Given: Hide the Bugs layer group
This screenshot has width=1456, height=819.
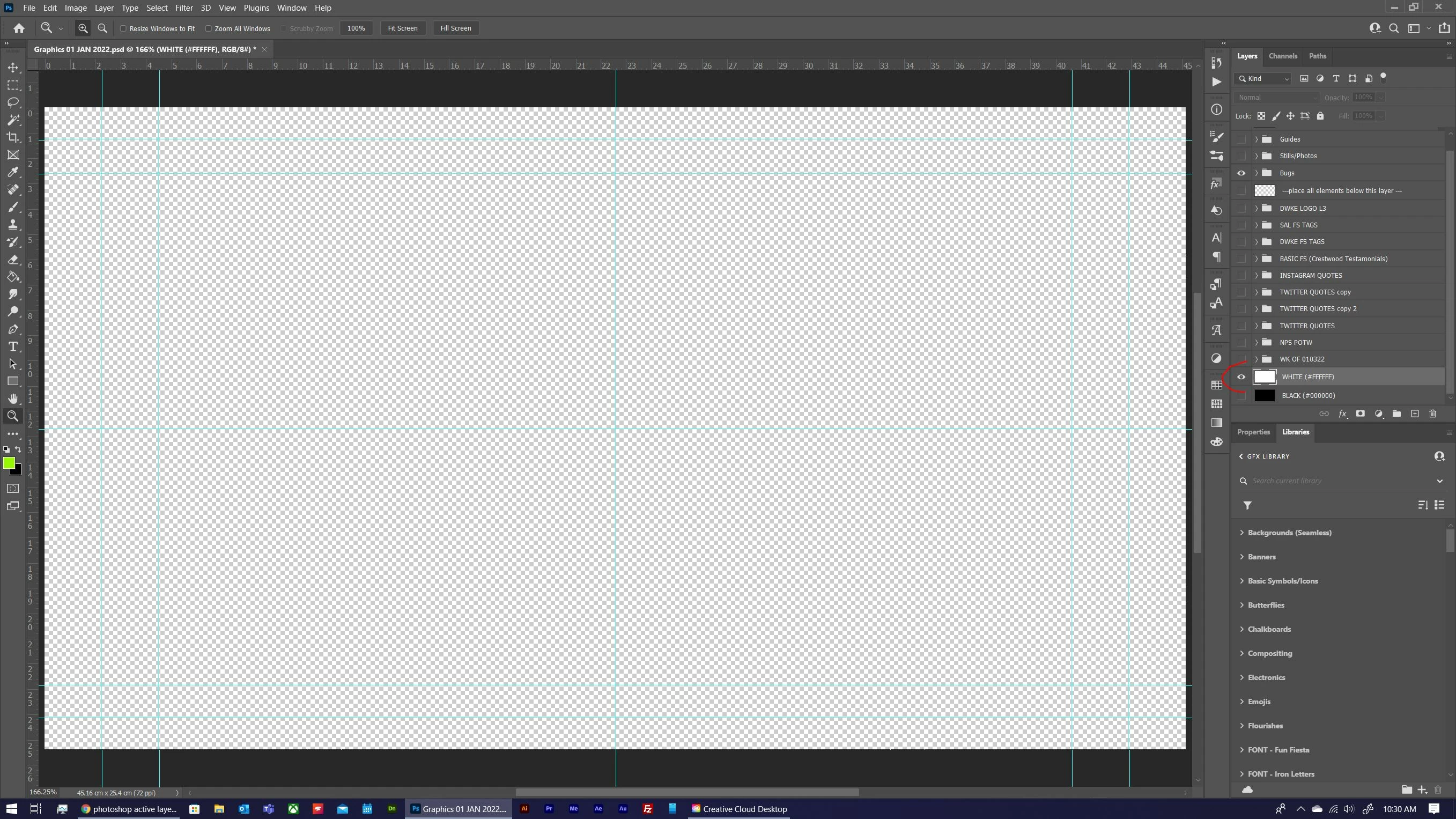Looking at the screenshot, I should coord(1241,173).
